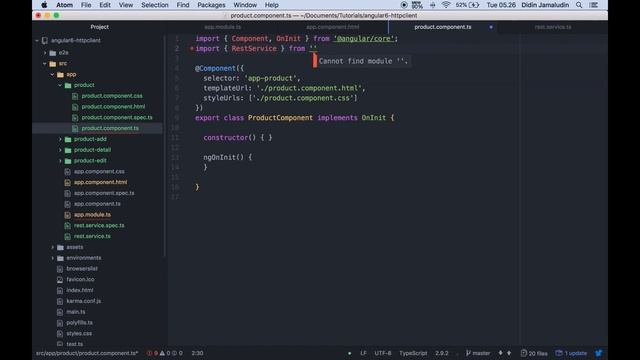The image size is (640, 360).
Task: Expand the product-detail folder
Action: (x=60, y=150)
